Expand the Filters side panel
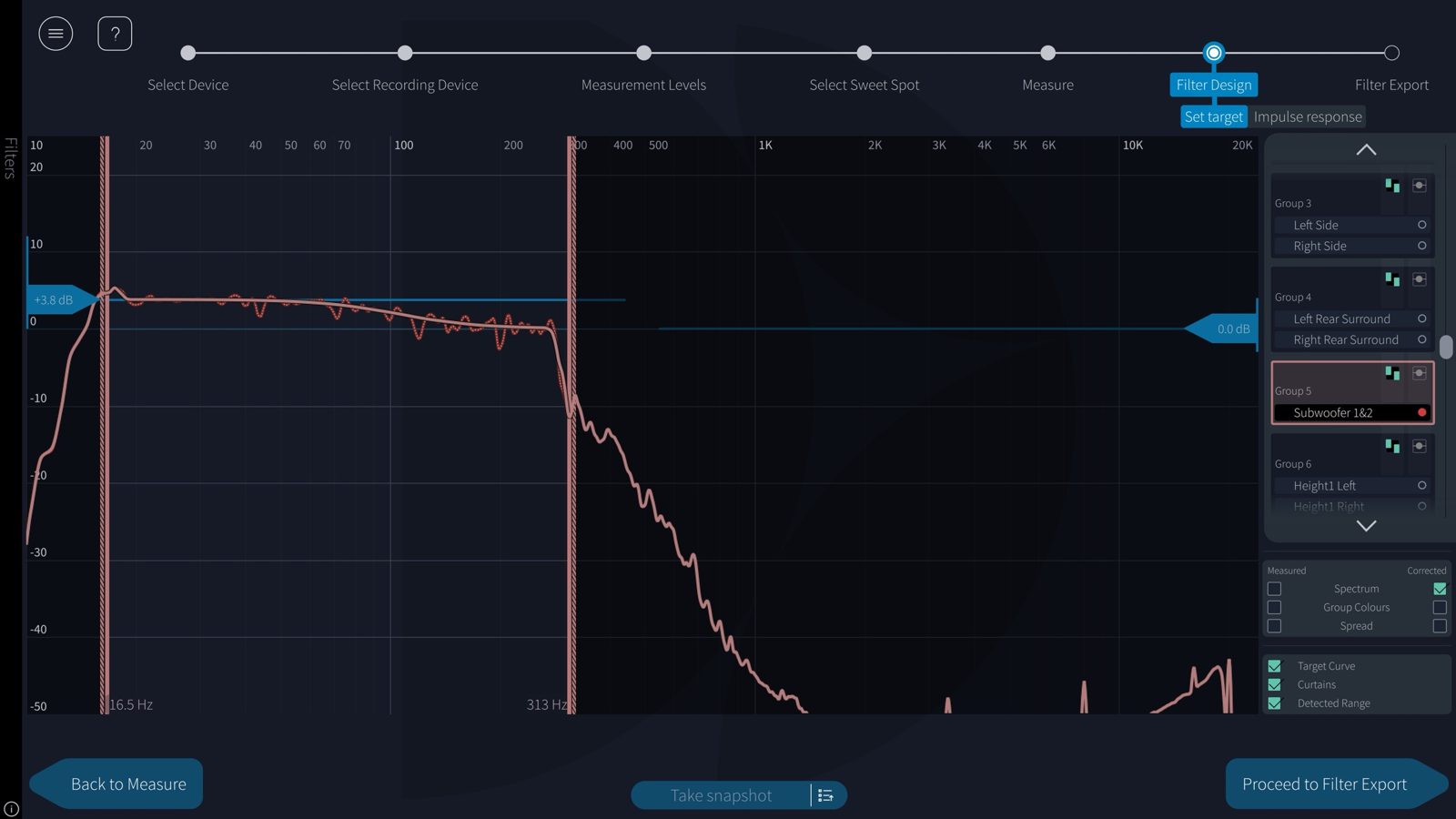 [11, 157]
